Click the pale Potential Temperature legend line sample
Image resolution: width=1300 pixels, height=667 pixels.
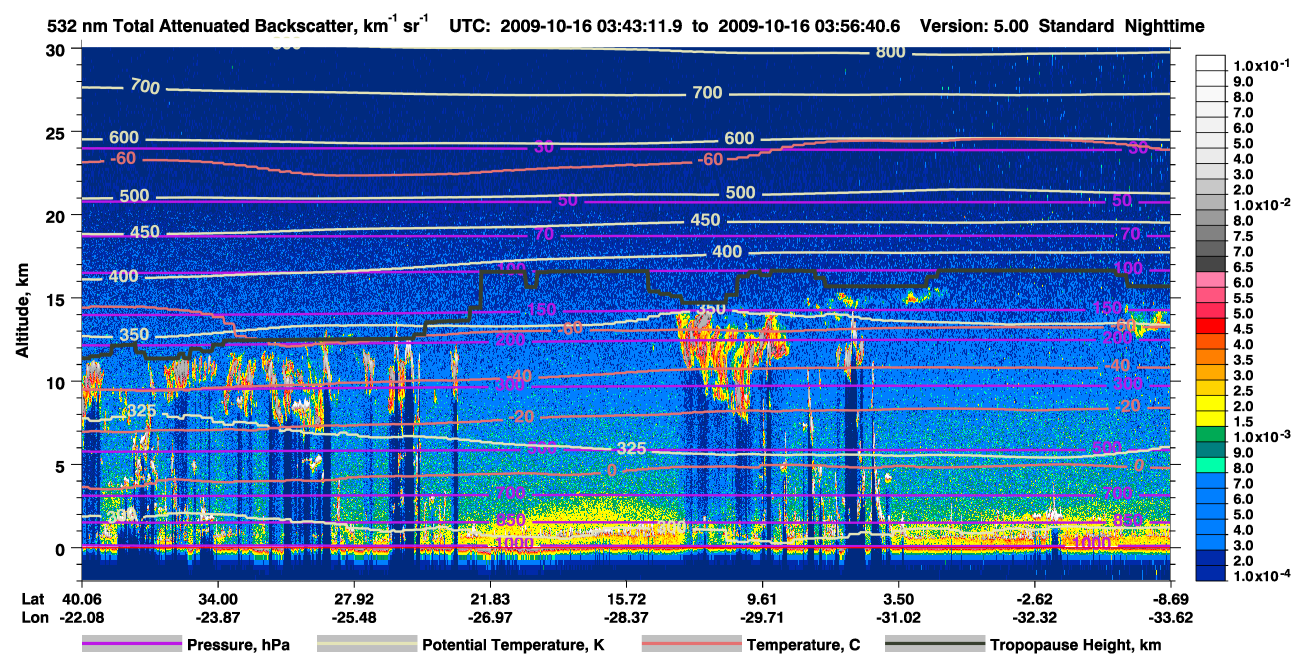pos(366,644)
